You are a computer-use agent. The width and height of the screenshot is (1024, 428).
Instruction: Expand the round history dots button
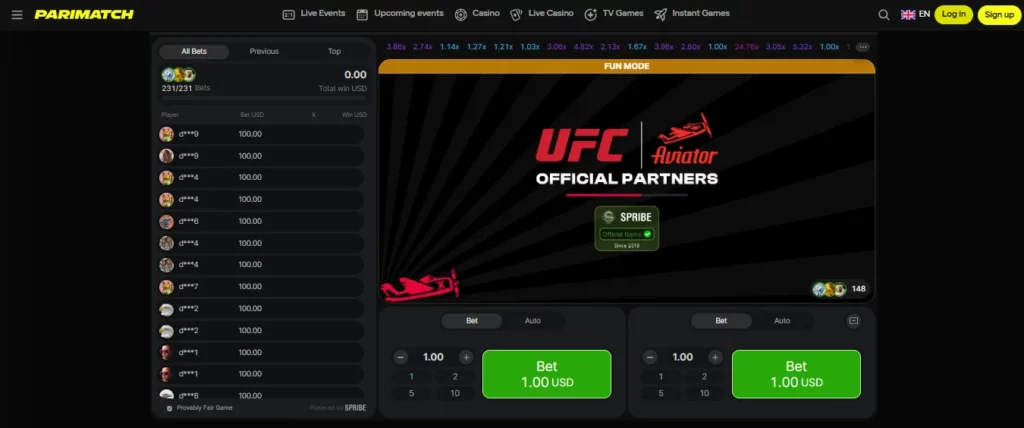863,47
